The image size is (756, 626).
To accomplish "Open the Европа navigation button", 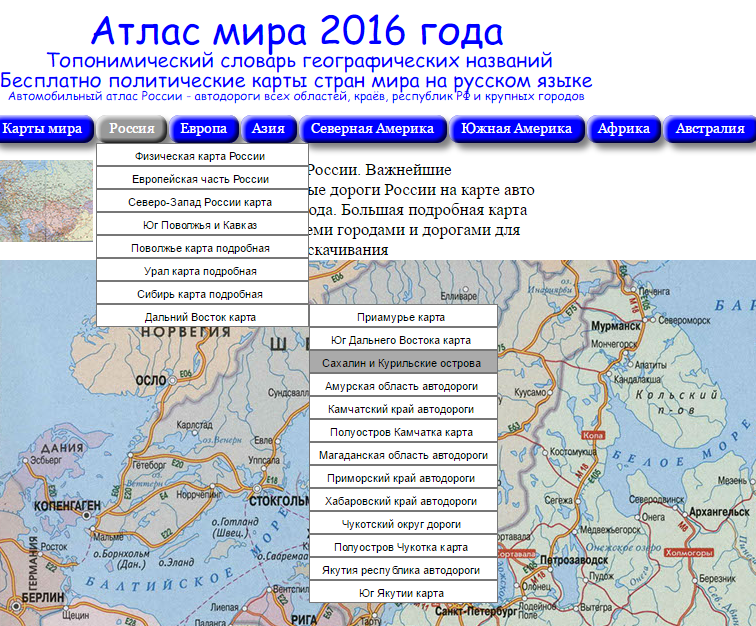I will click(203, 129).
